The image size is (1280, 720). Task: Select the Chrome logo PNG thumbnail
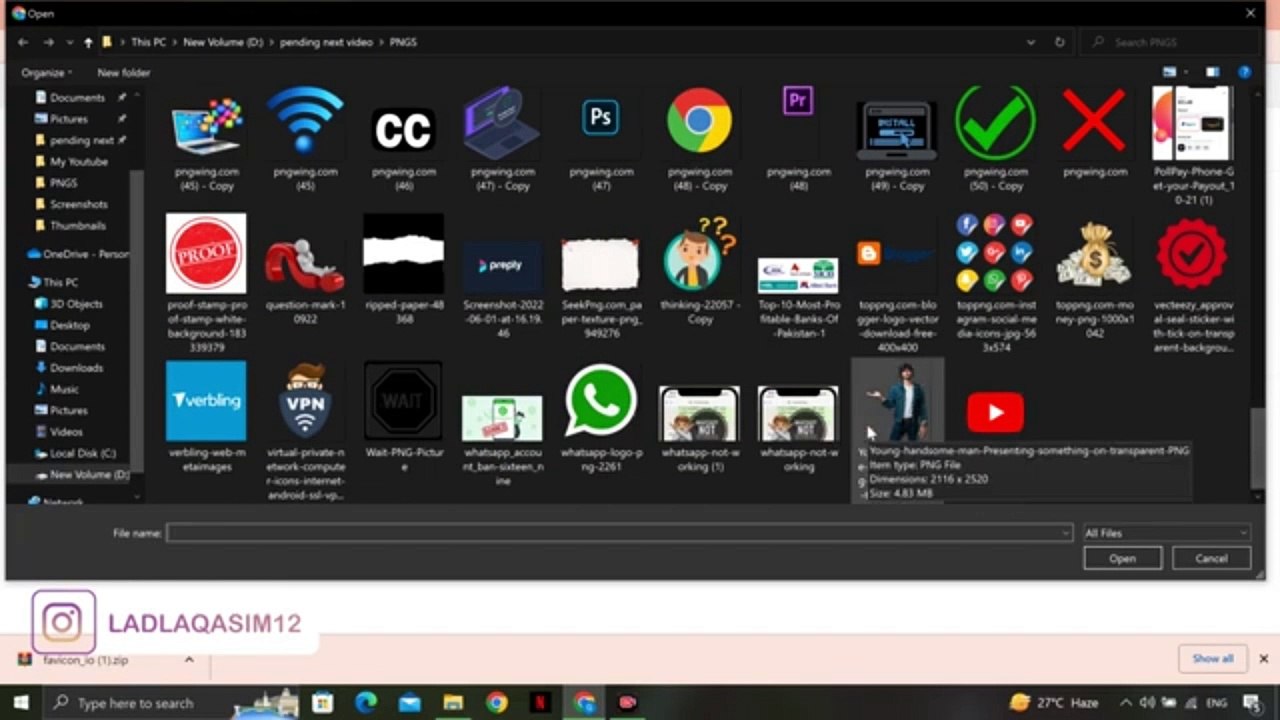click(x=699, y=121)
